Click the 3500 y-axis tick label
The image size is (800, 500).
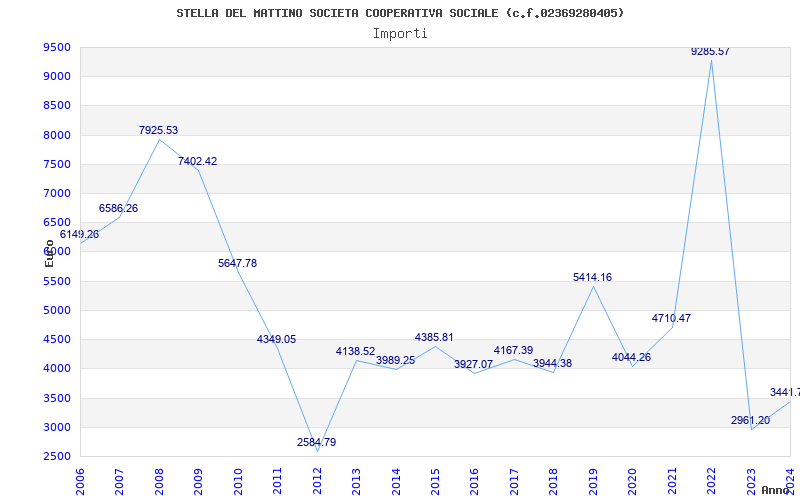point(57,398)
